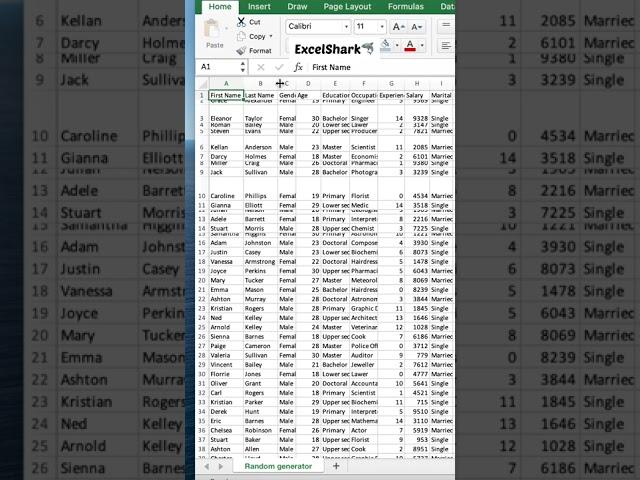The height and width of the screenshot is (480, 640).
Task: Click the cell containing Vanessa
Action: click(226, 262)
